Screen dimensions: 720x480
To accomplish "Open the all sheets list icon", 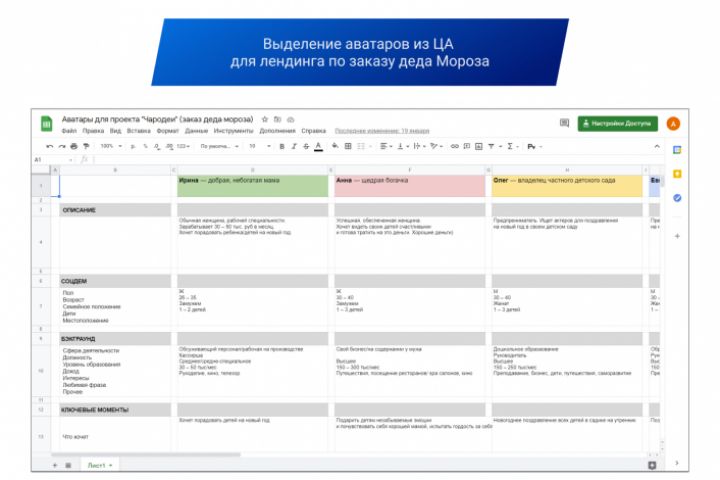I will 68,465.
